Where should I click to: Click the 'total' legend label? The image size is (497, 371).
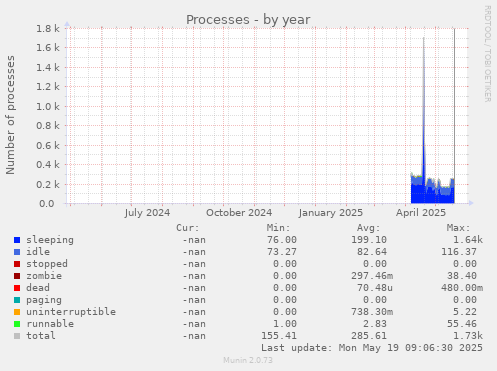point(41,336)
